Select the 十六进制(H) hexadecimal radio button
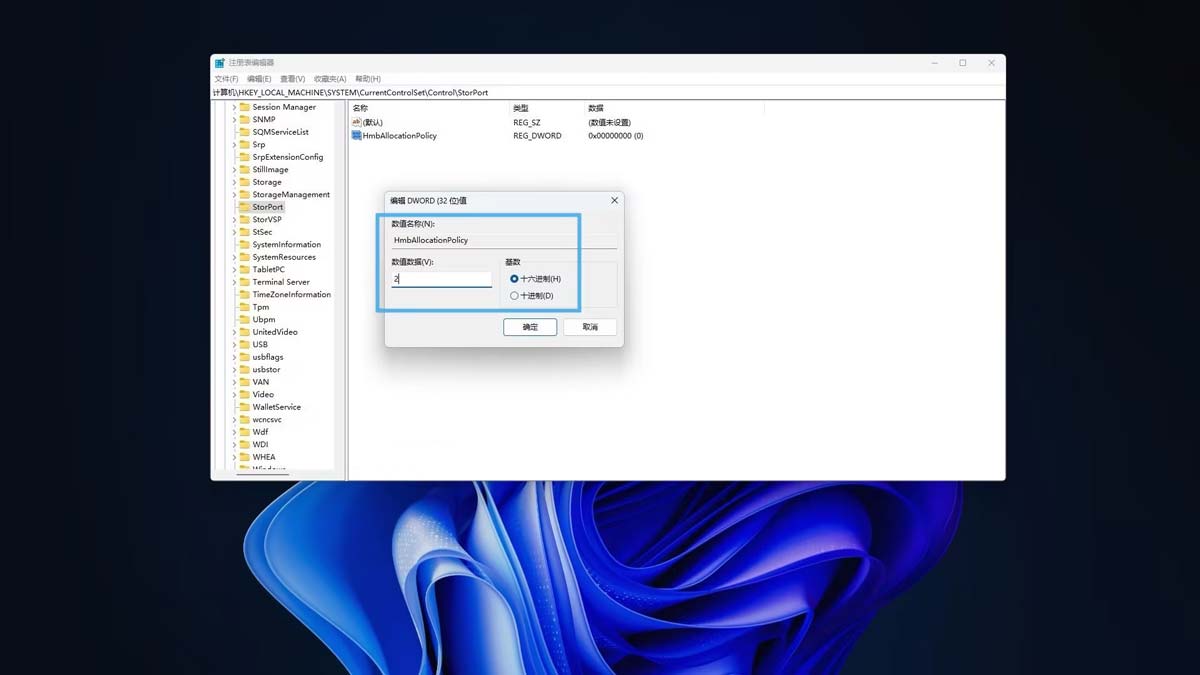This screenshot has width=1200, height=675. tap(514, 279)
